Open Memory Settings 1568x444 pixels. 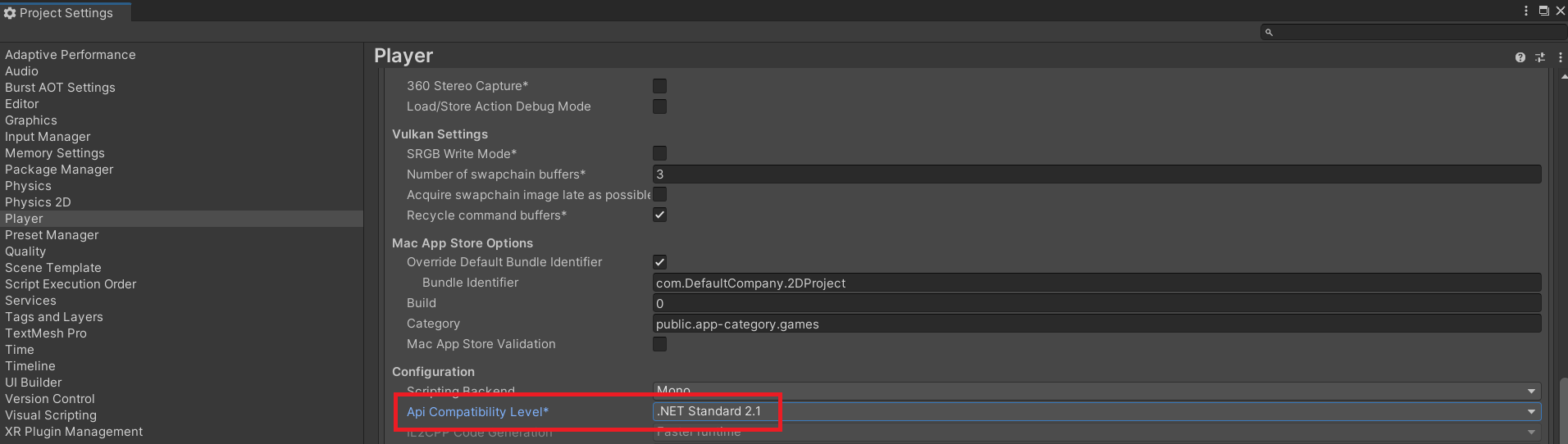pos(55,153)
